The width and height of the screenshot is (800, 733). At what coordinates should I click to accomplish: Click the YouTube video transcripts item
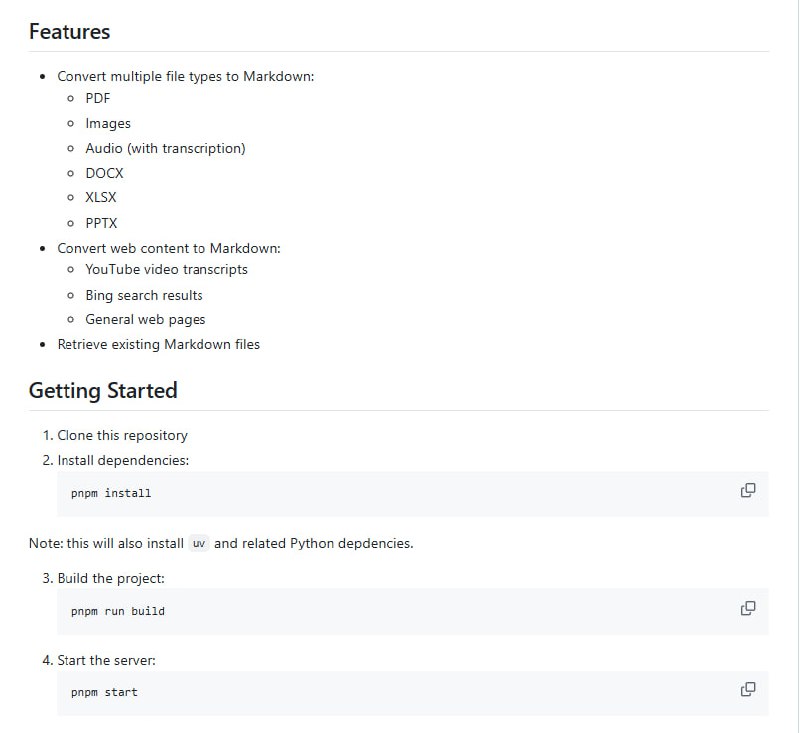click(166, 269)
